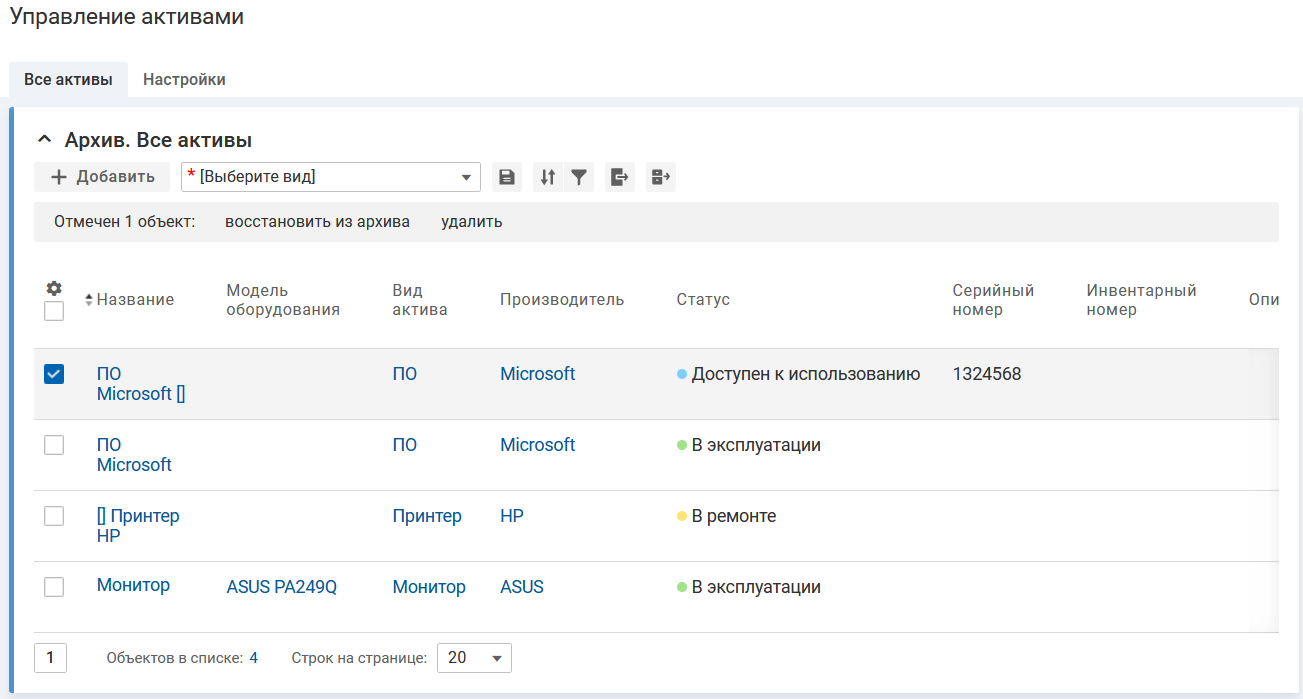1303x699 pixels.
Task: Click page number 1 in pagination
Action: point(50,658)
